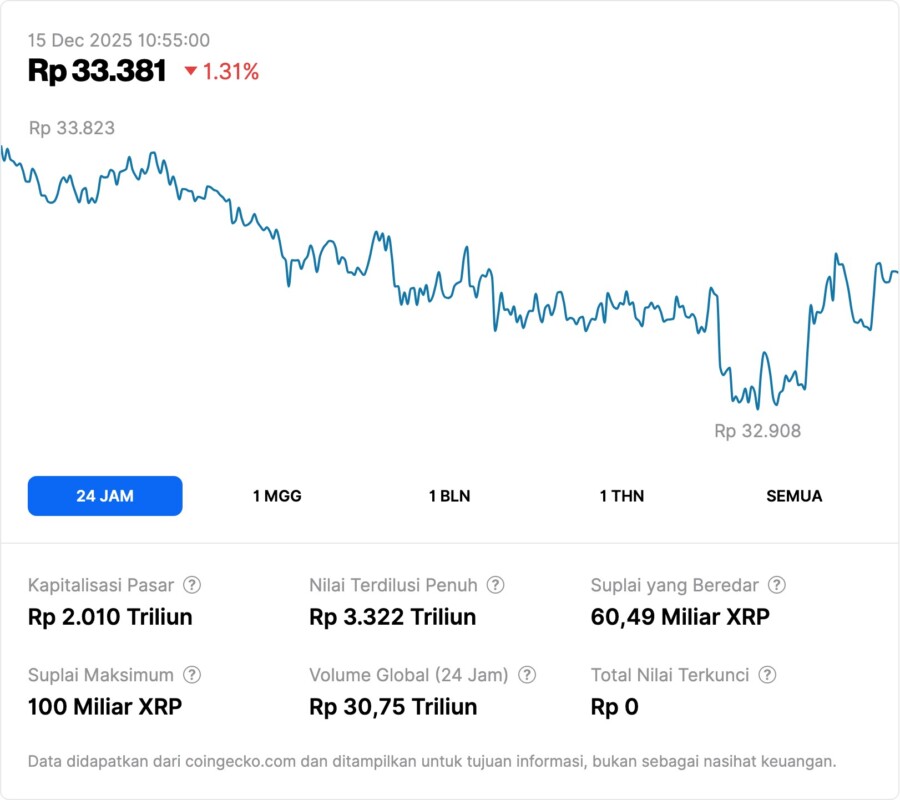Click the question mark next to Suplai yang Beredar
This screenshot has width=900, height=800.
(x=776, y=585)
